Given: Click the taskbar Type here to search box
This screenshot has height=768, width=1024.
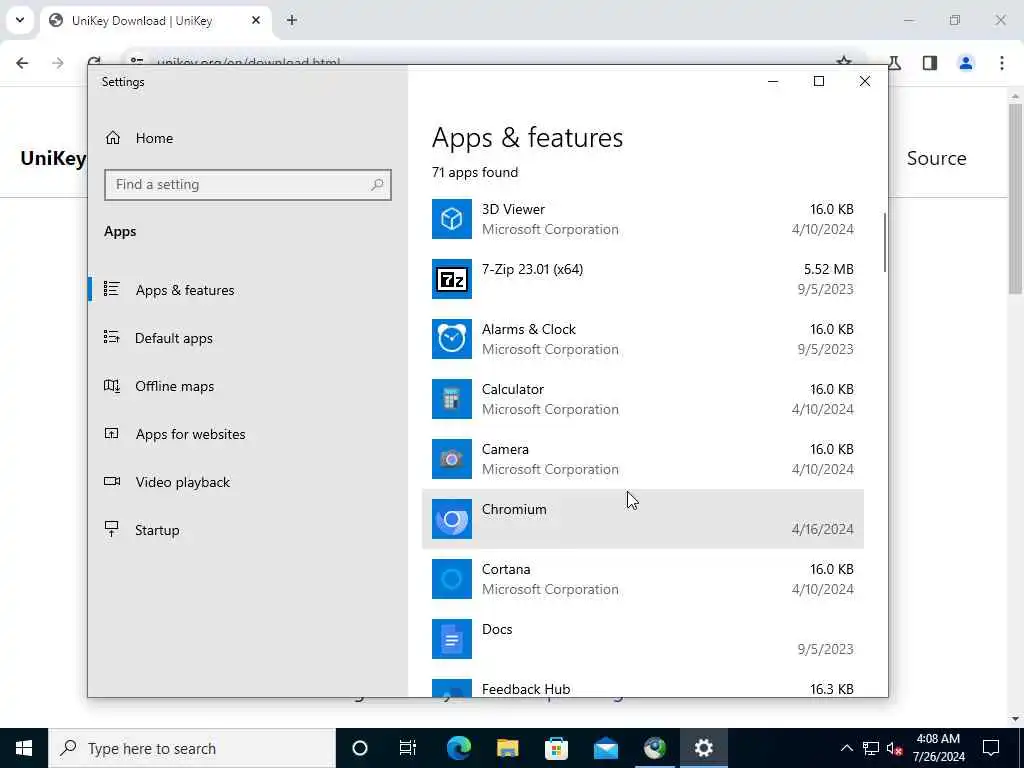Looking at the screenshot, I should coord(191,748).
